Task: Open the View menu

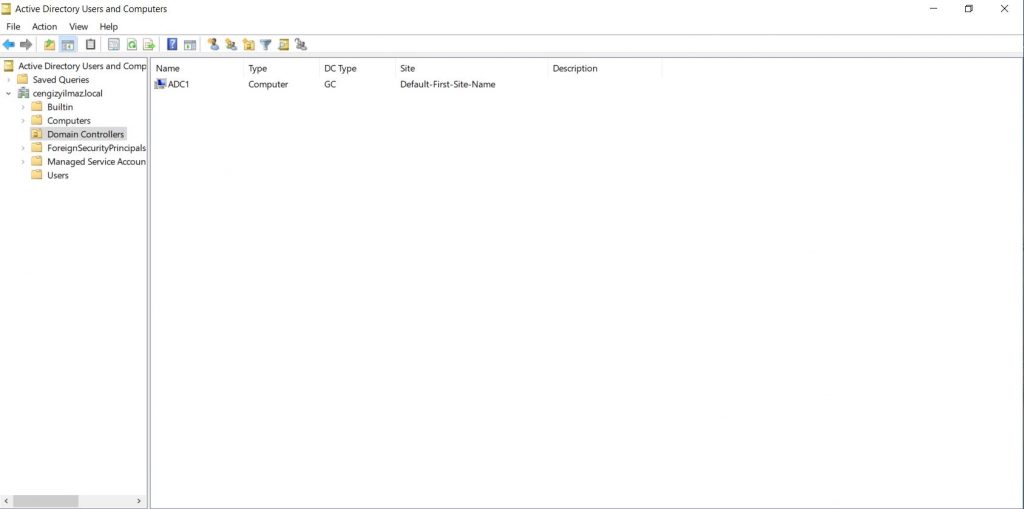Action: pos(78,27)
